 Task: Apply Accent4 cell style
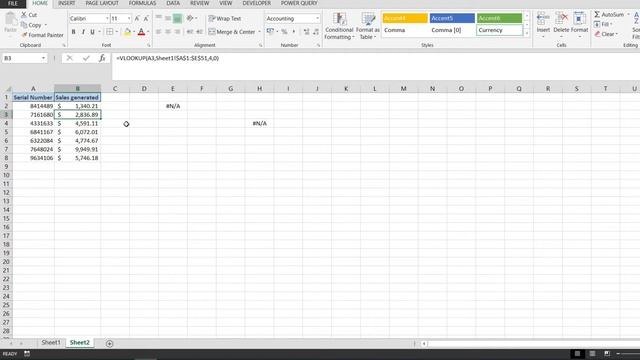(405, 18)
